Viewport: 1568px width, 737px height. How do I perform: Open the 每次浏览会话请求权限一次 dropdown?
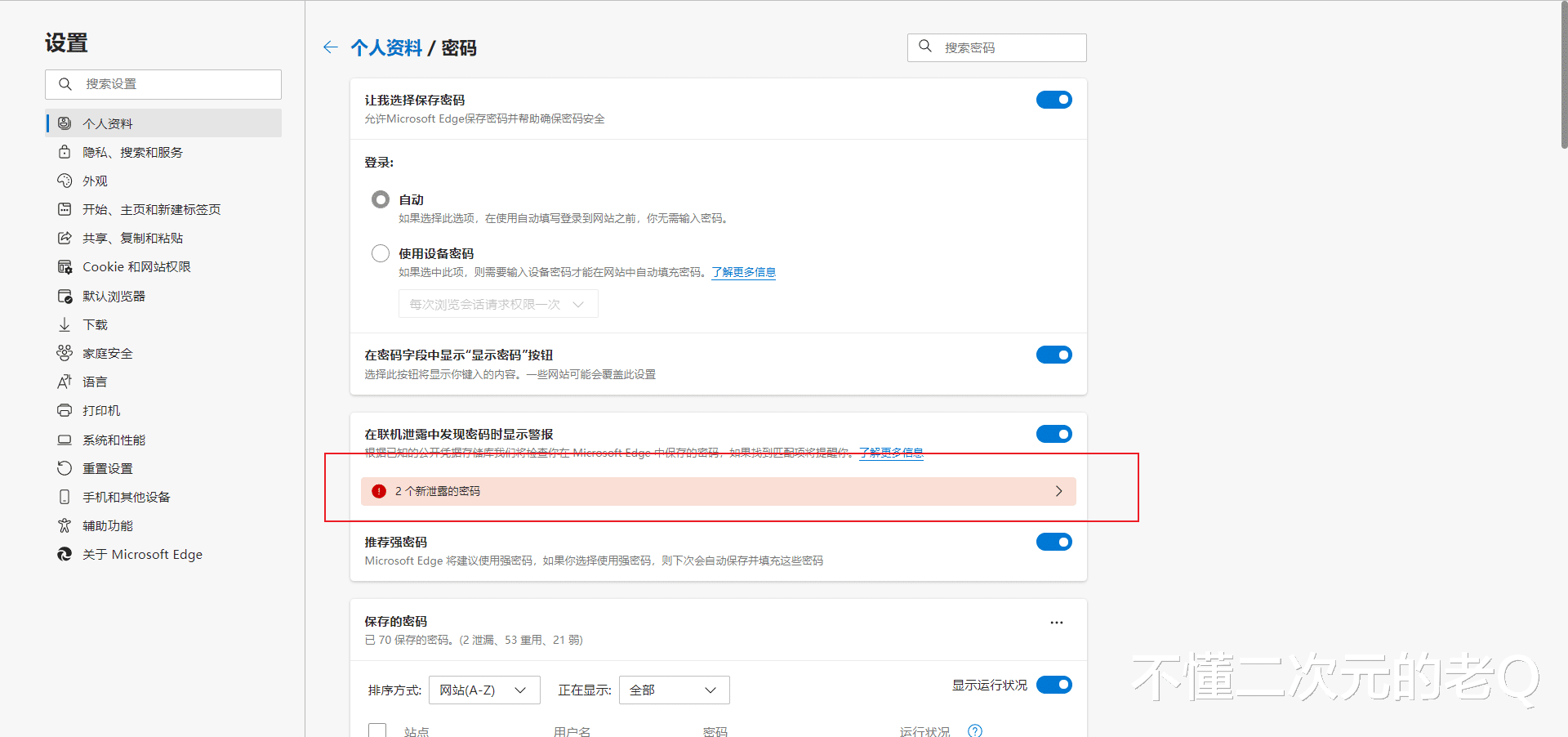coord(498,304)
